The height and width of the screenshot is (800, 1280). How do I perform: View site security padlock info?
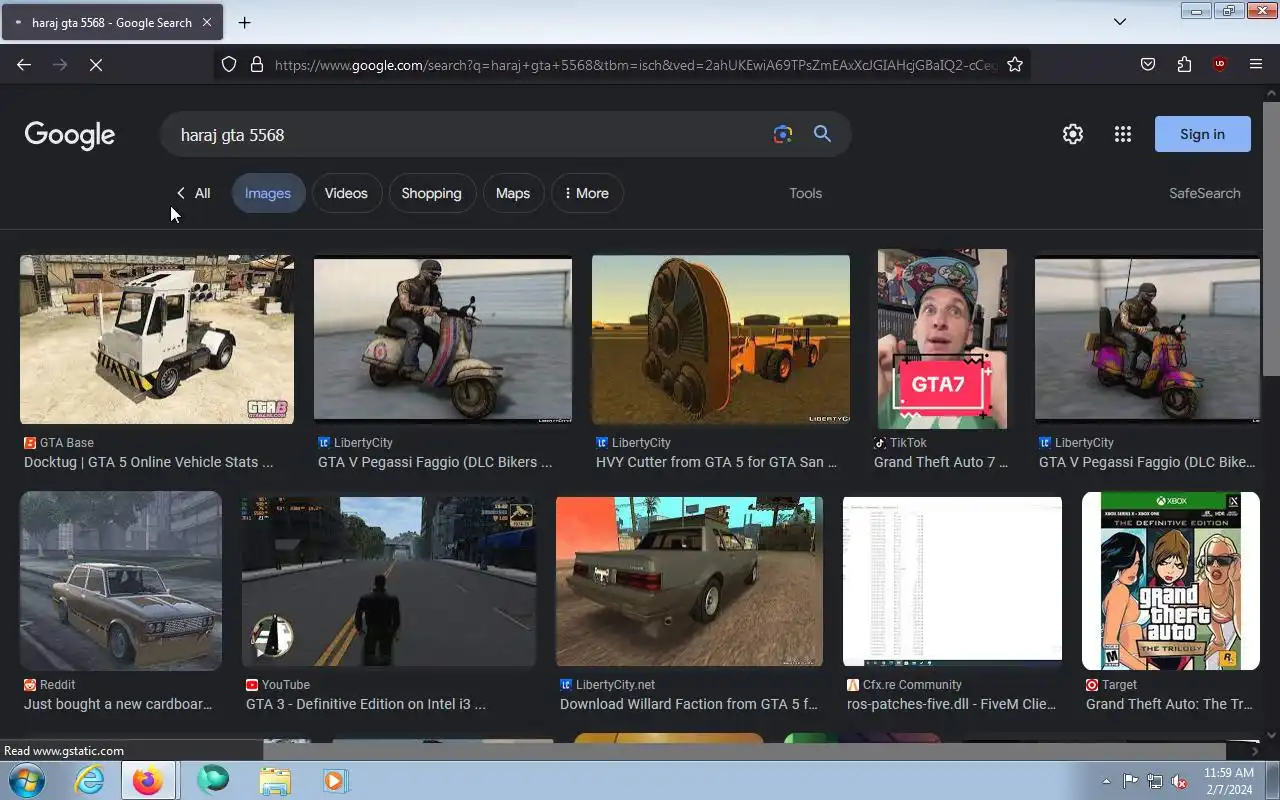(x=257, y=64)
